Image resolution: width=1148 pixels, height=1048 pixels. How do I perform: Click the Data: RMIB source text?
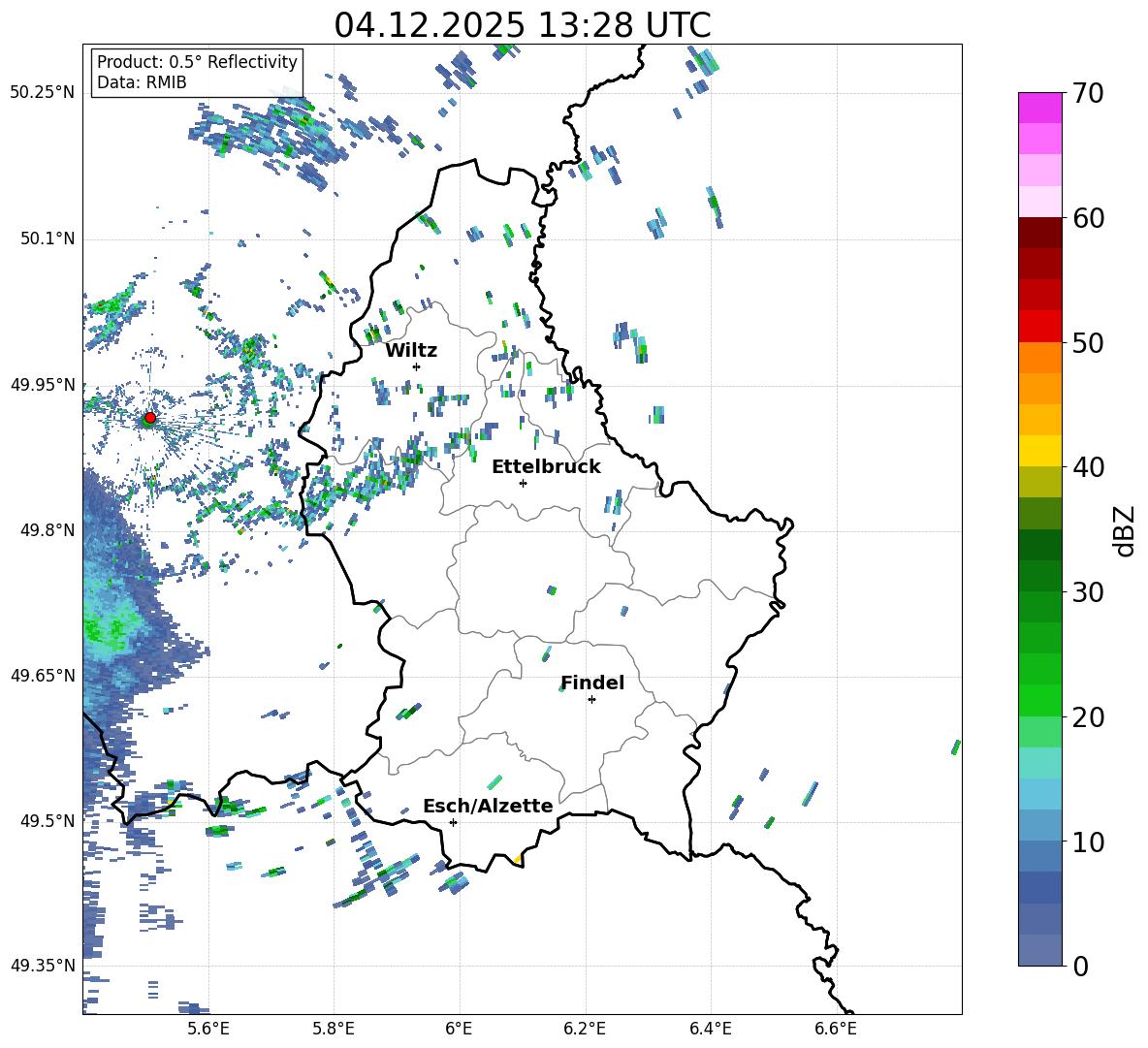tap(142, 82)
